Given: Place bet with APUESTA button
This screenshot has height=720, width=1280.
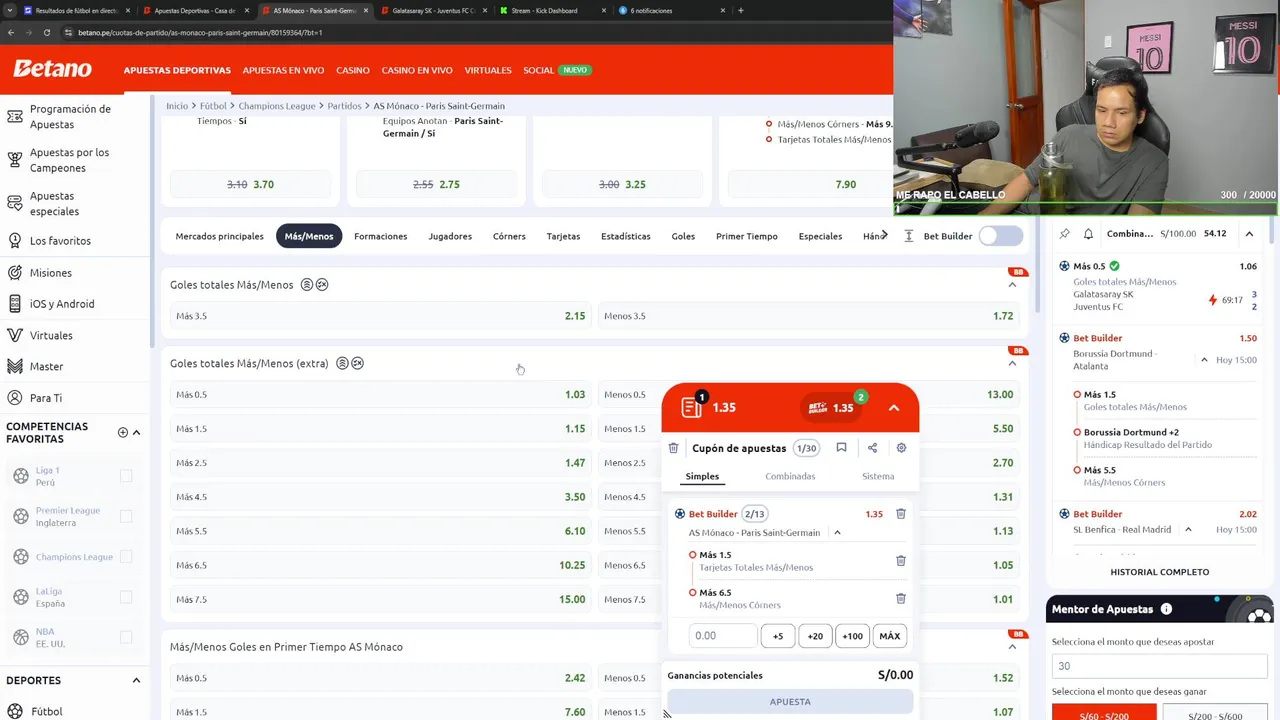Looking at the screenshot, I should pos(790,702).
